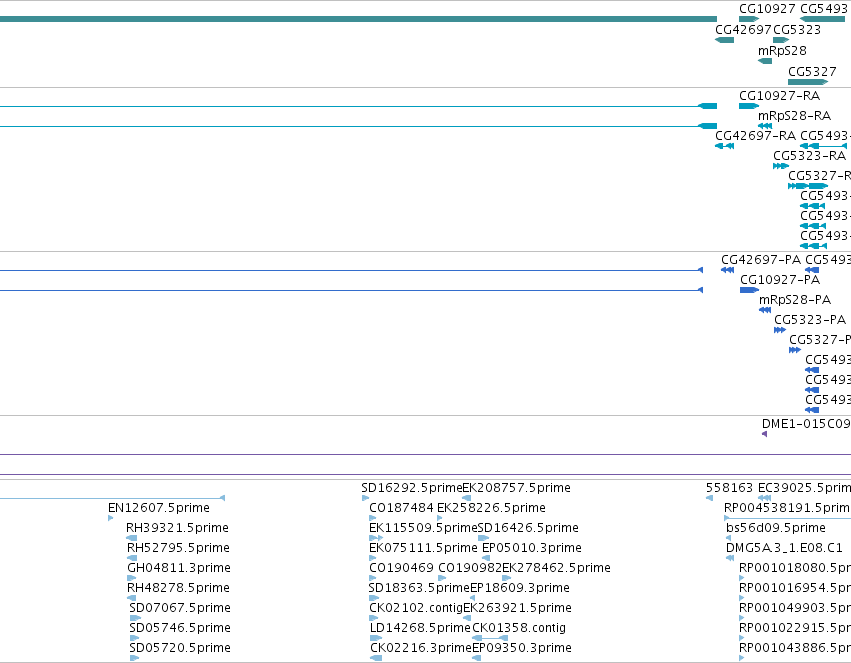Select the CG5327 gene arrow glyph

(x=808, y=82)
